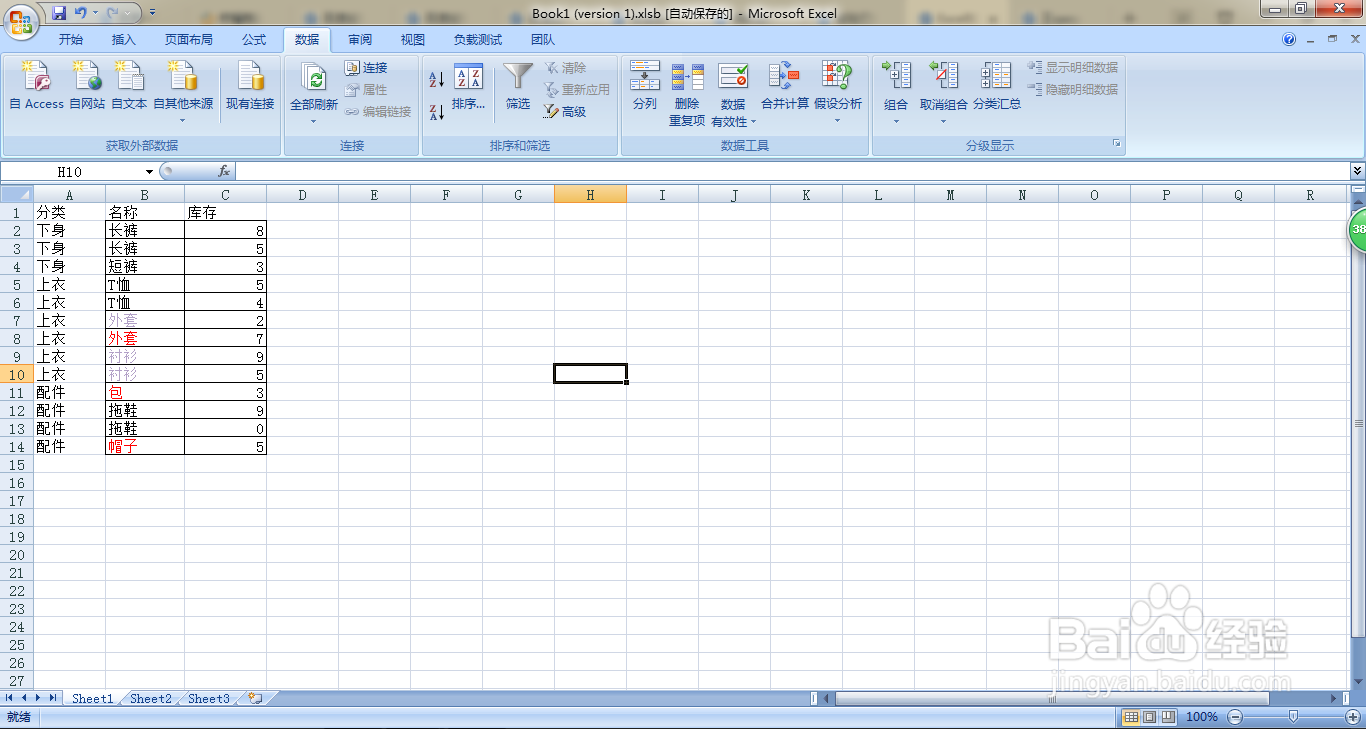
Task: Expand Group (组合) dropdown arrow
Action: 896,121
